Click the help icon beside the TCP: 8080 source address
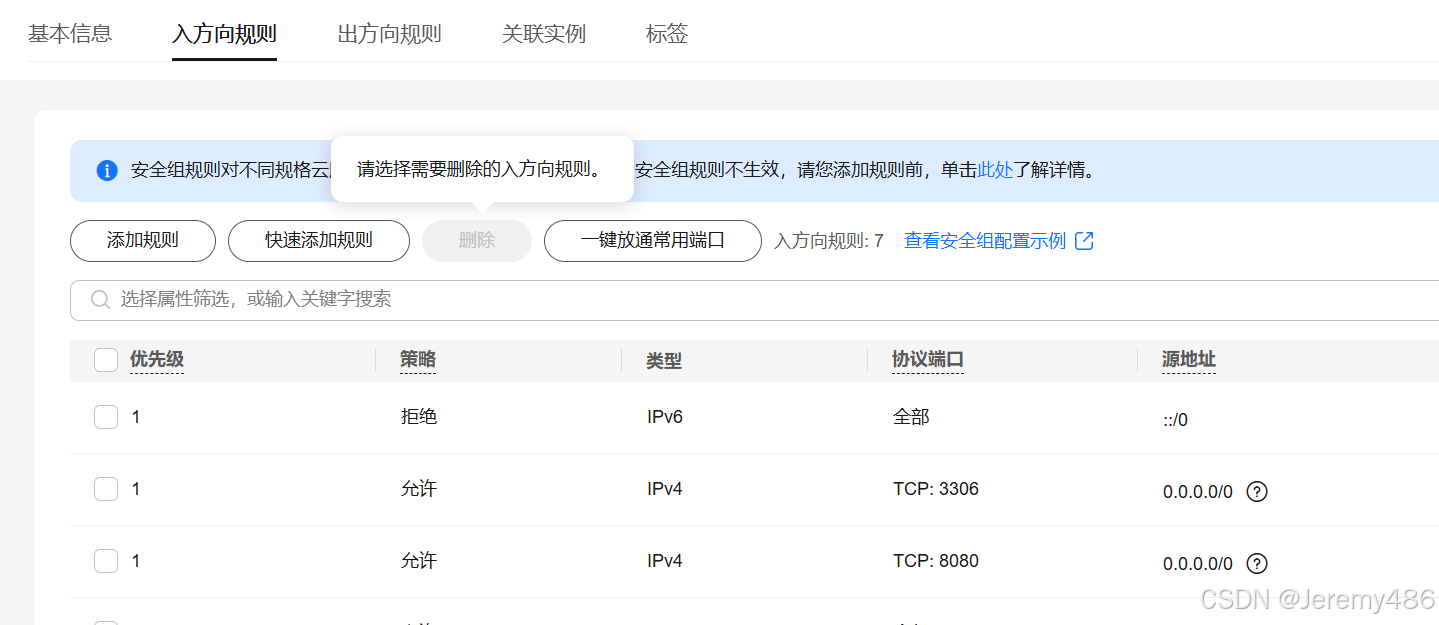Screen dimensions: 1439x625 click(1257, 563)
